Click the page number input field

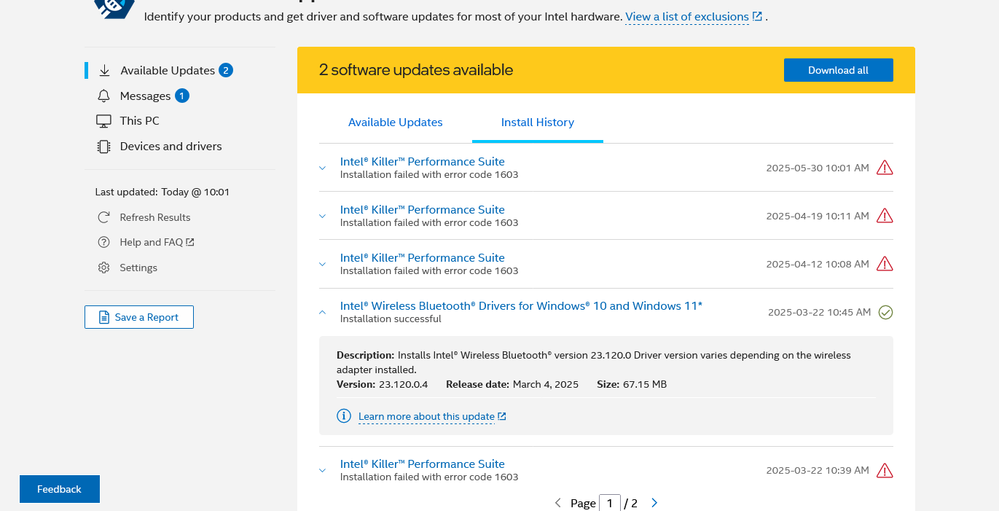pos(610,503)
